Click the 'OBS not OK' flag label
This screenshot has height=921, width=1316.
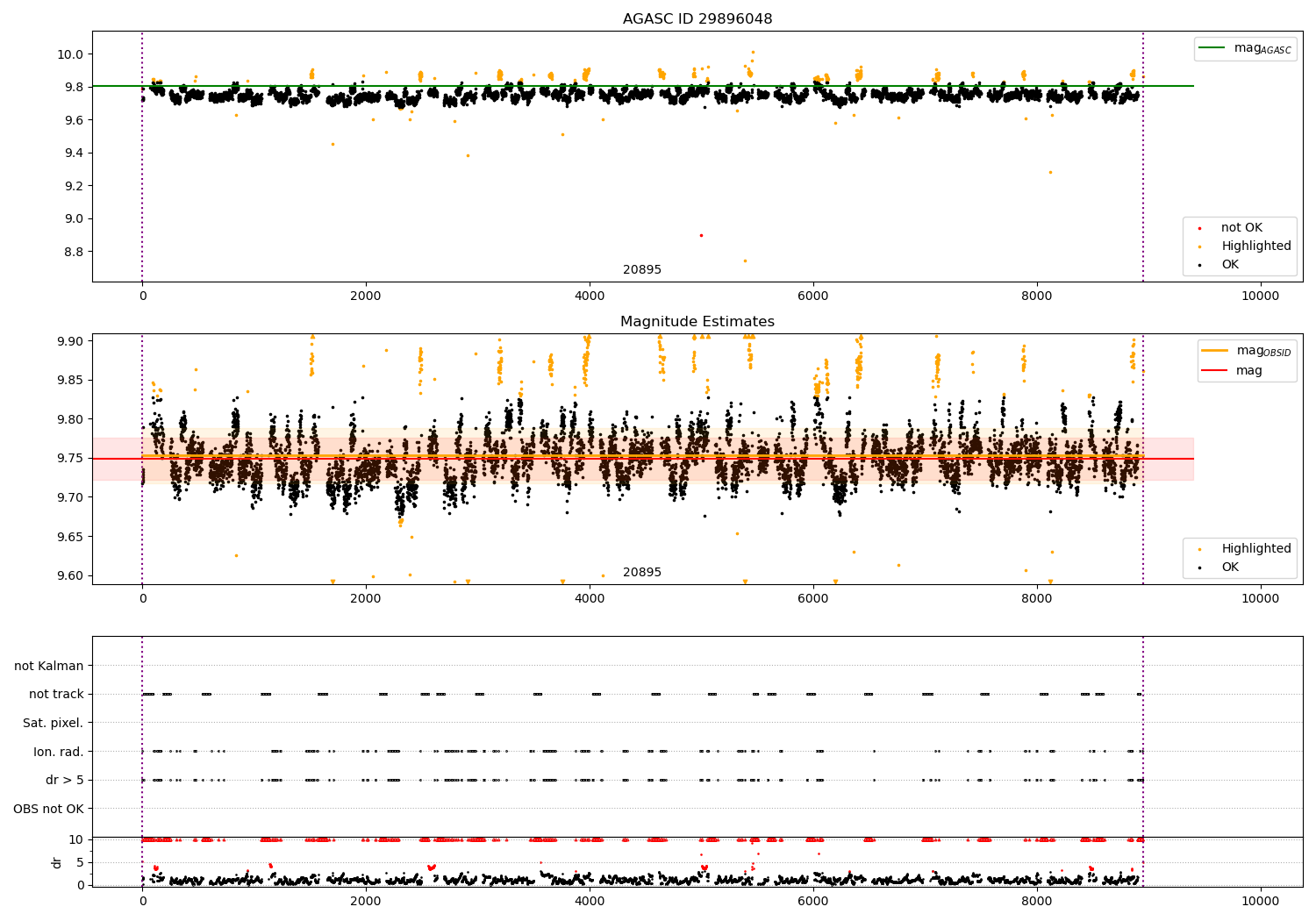coord(49,809)
